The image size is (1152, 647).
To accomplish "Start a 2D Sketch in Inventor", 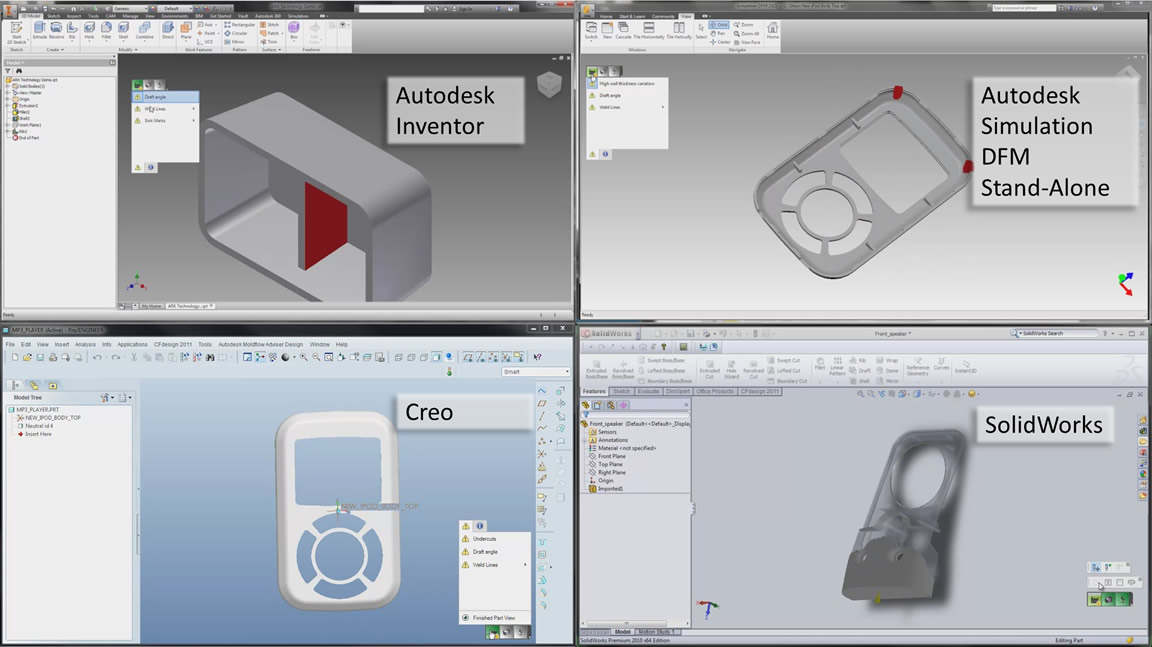I will pos(16,32).
